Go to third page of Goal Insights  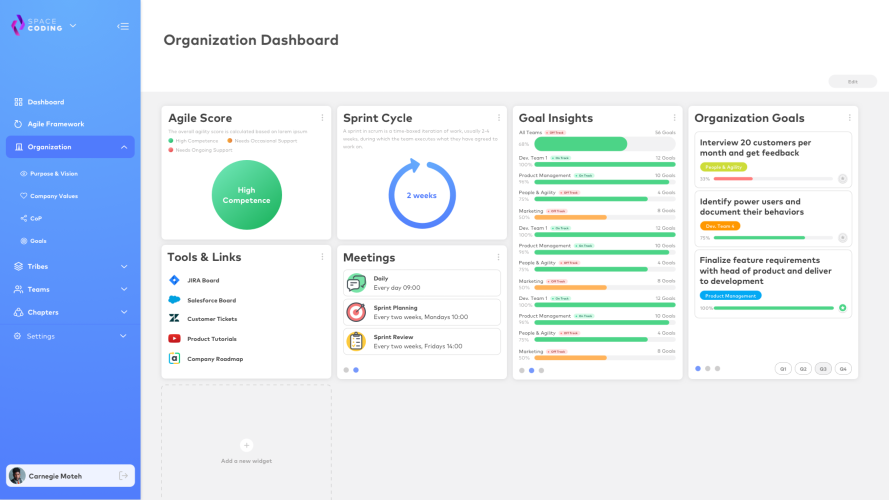(541, 370)
